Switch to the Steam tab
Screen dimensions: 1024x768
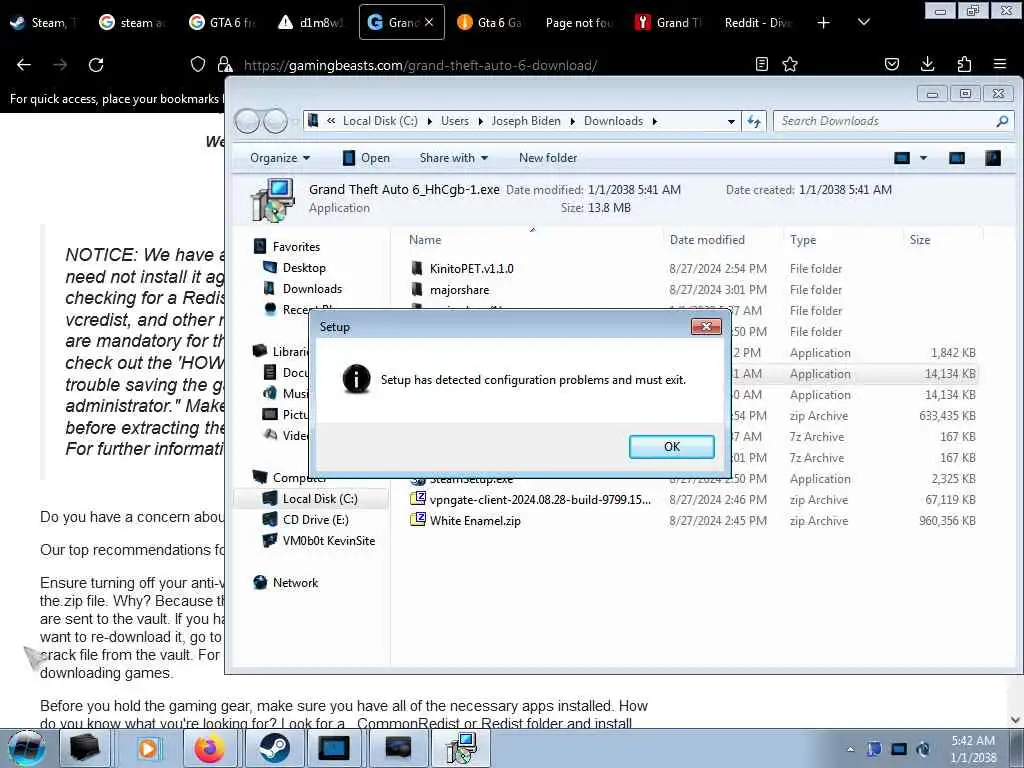click(x=44, y=23)
